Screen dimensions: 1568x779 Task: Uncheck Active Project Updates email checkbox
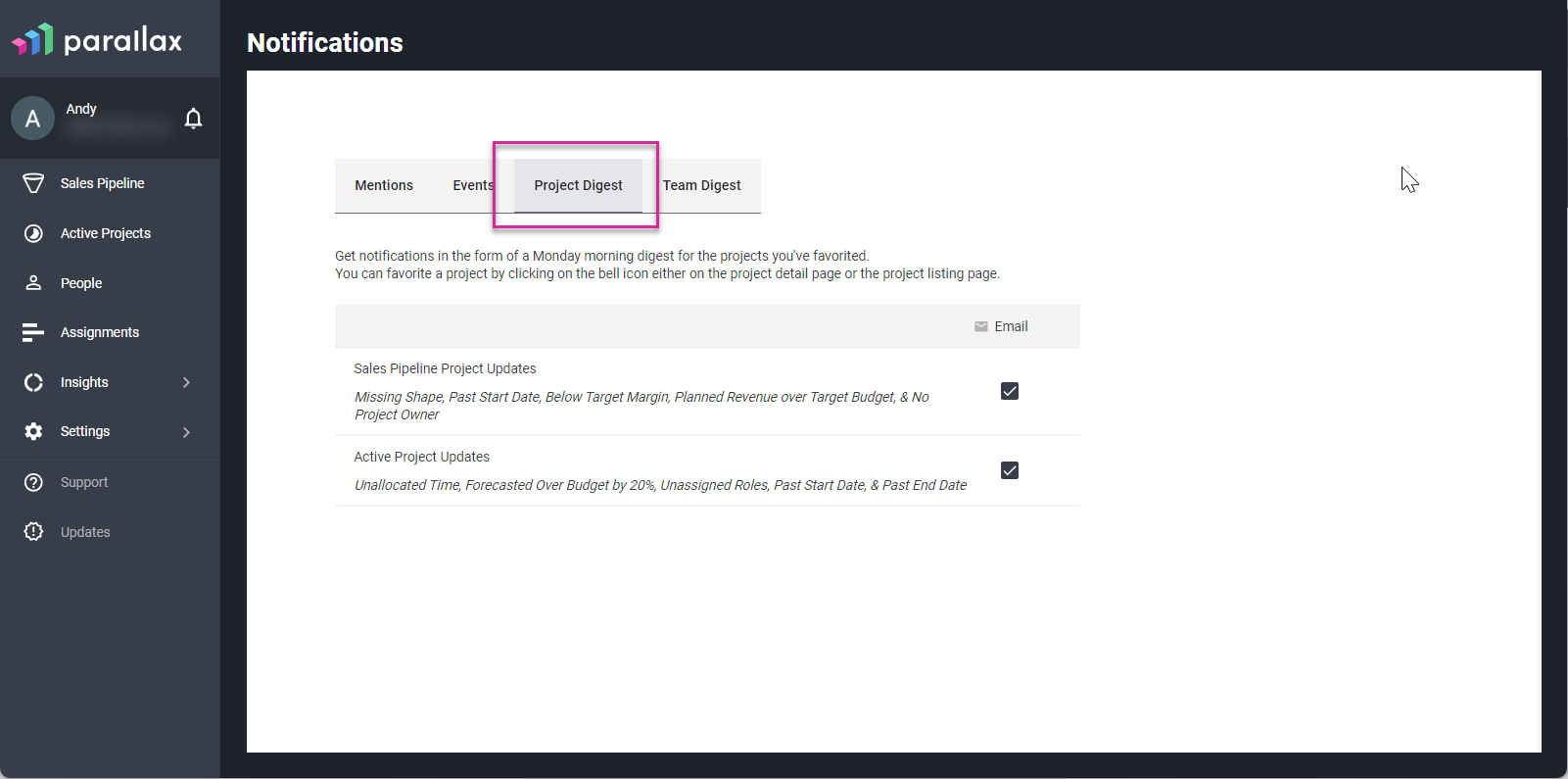pyautogui.click(x=1010, y=470)
